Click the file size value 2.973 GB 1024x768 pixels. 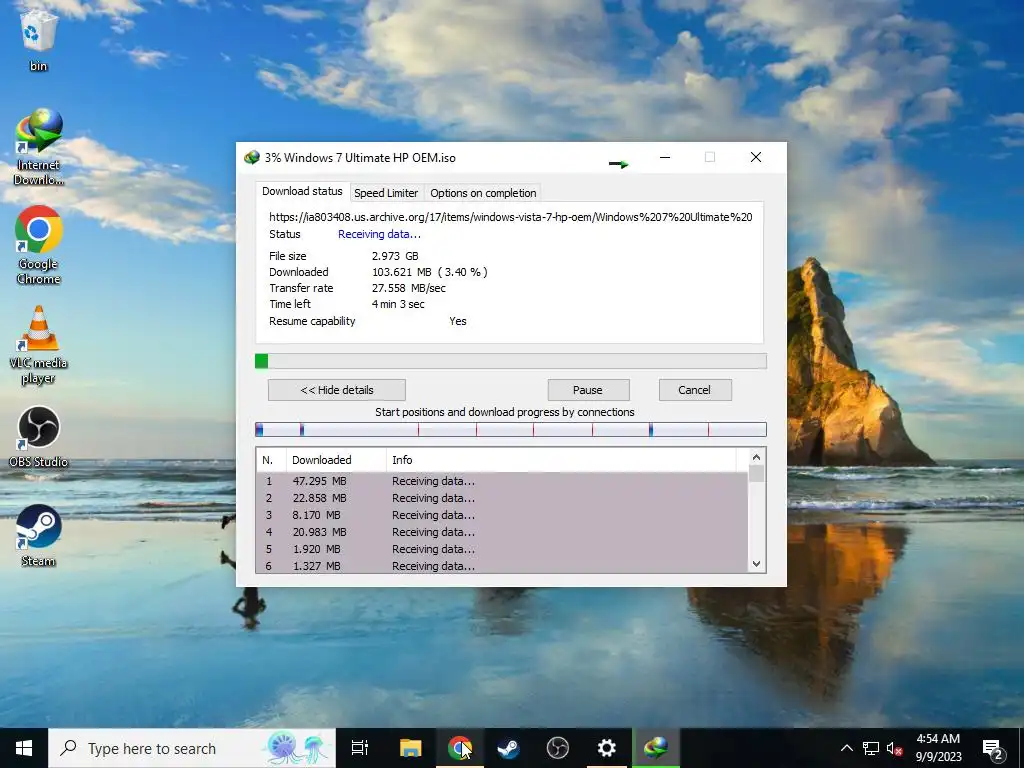pyautogui.click(x=395, y=256)
